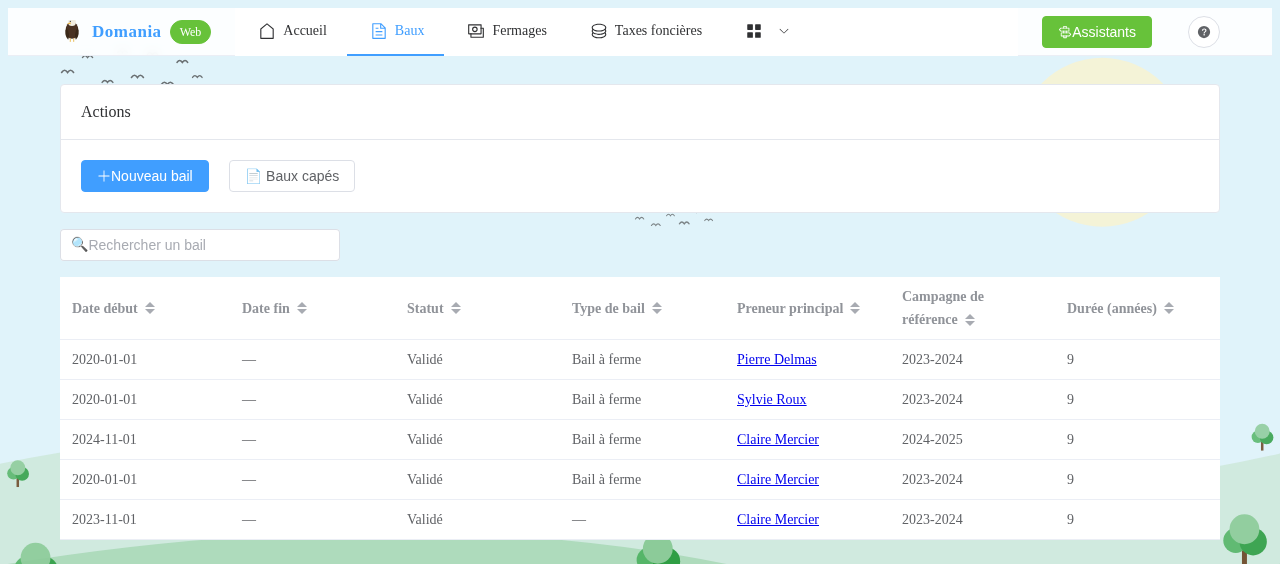1280x564 pixels.
Task: Focus the Rechercher un bail search field
Action: point(200,245)
